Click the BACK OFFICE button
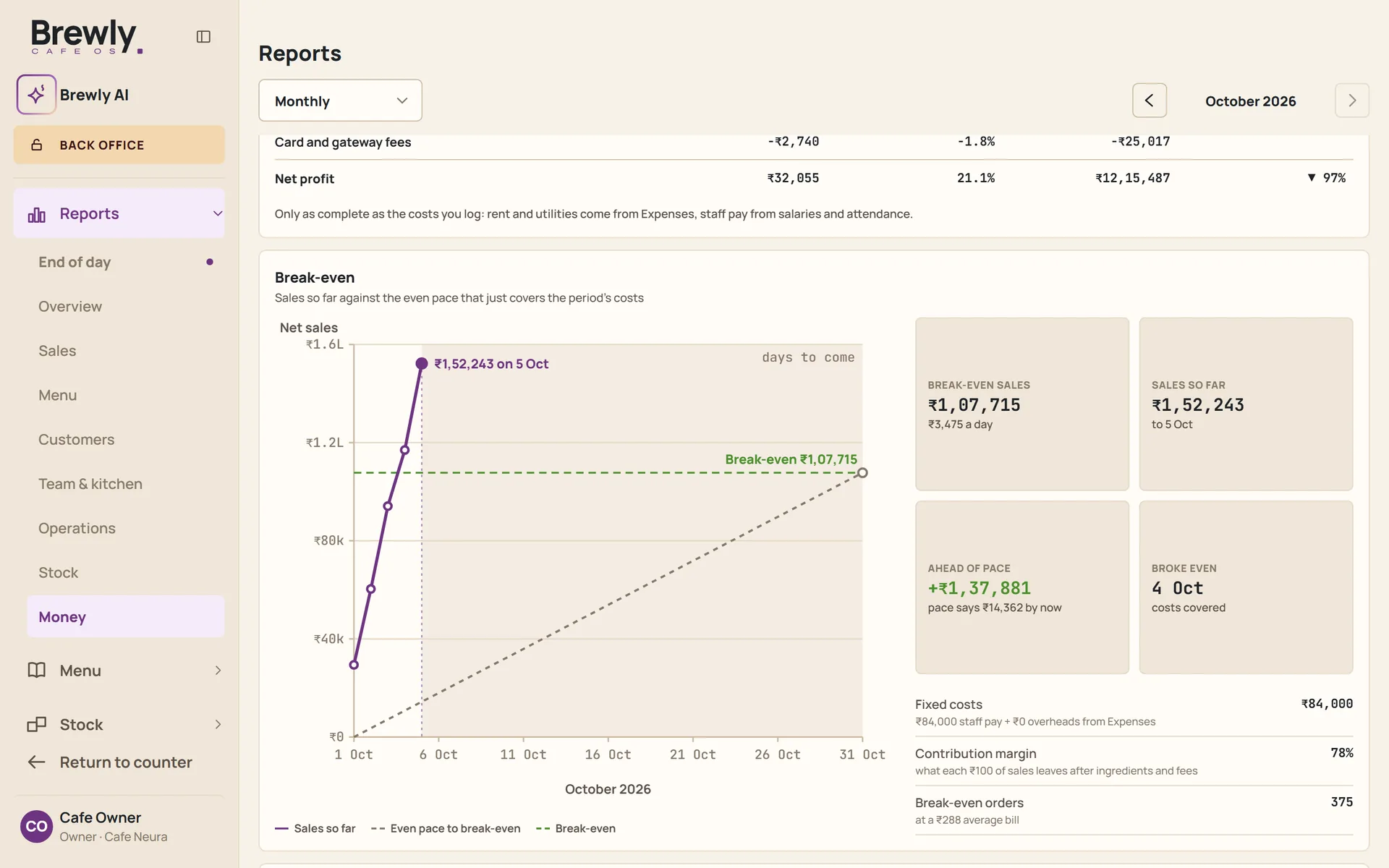 pyautogui.click(x=119, y=145)
